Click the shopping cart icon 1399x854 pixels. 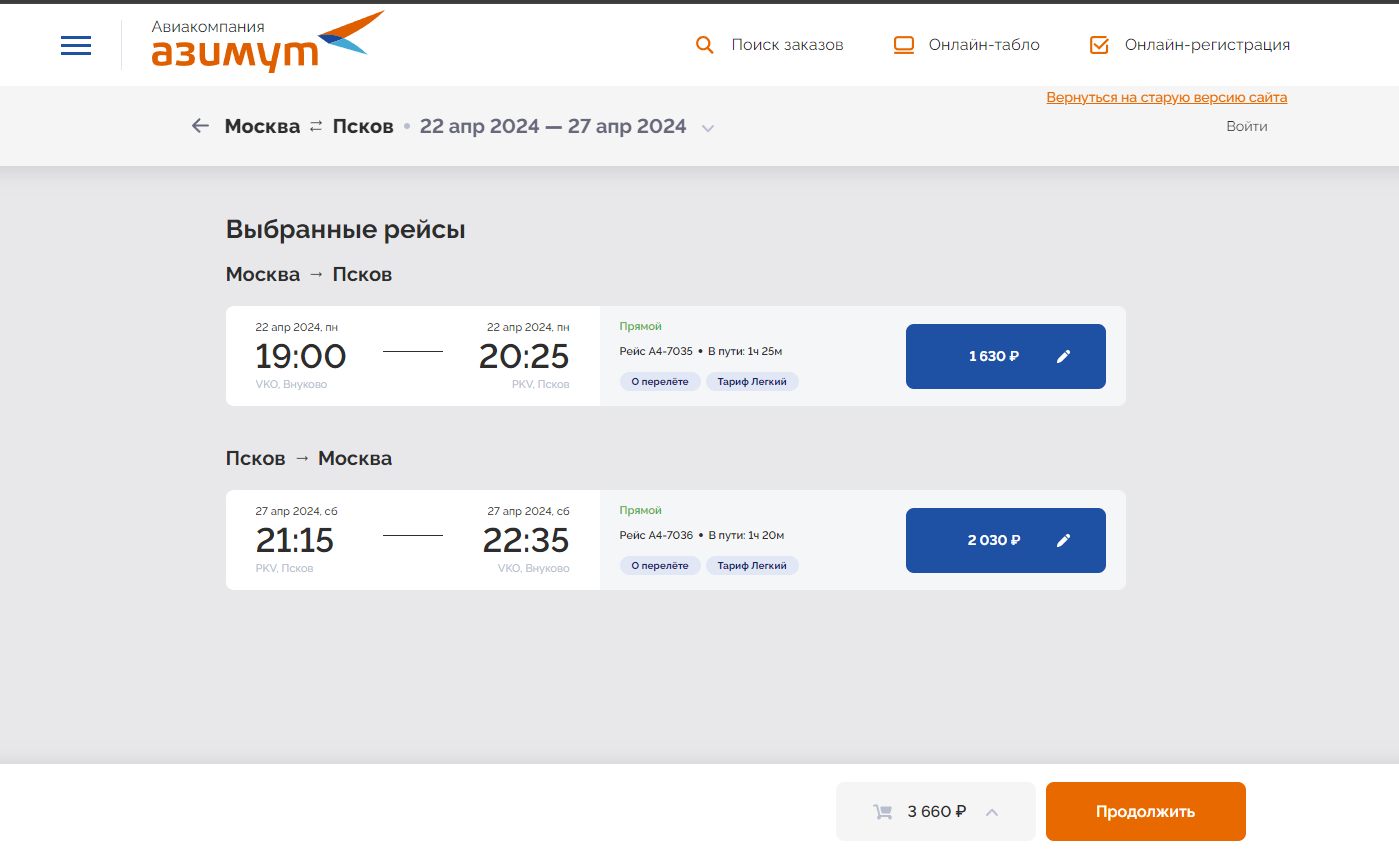coord(883,812)
